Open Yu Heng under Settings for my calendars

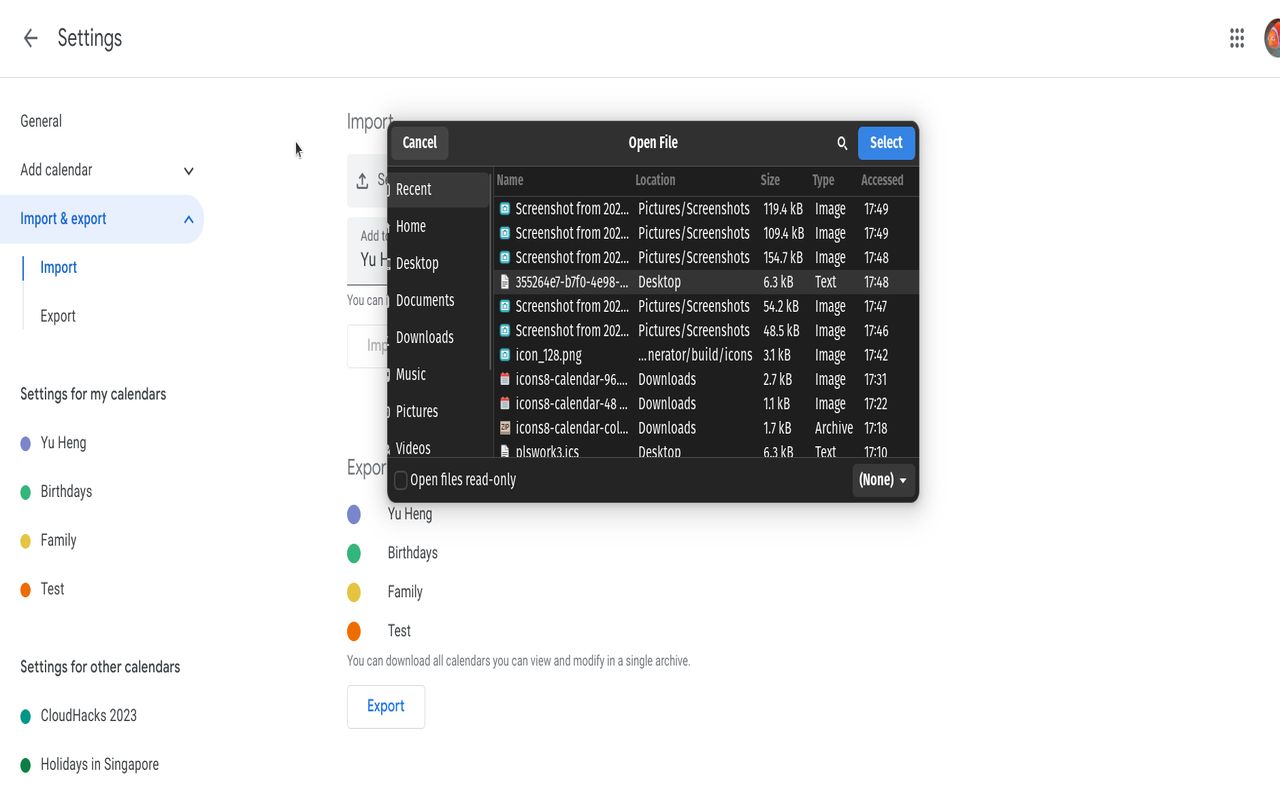(63, 442)
